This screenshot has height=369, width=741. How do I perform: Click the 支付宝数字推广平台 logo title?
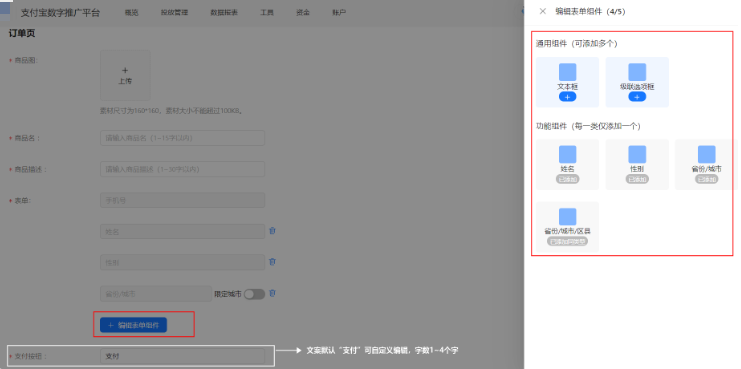pos(60,13)
